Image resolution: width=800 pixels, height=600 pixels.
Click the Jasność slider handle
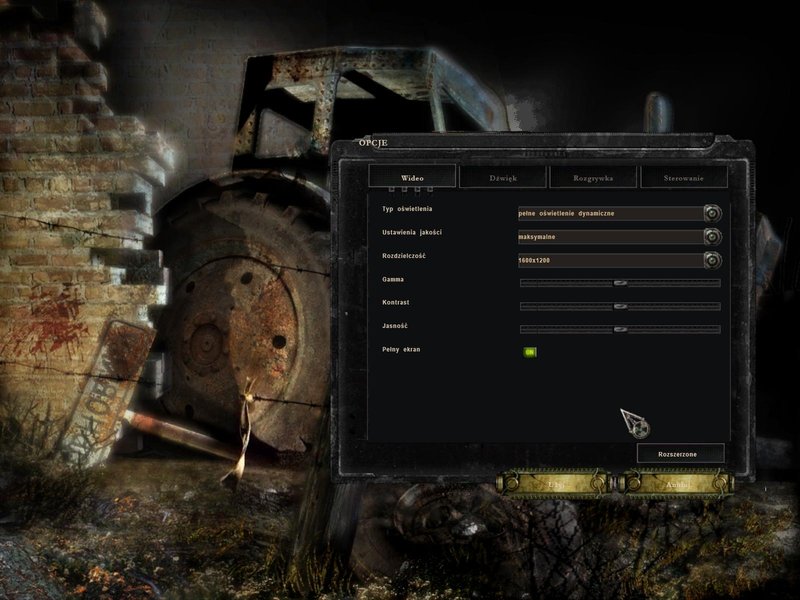[x=620, y=330]
